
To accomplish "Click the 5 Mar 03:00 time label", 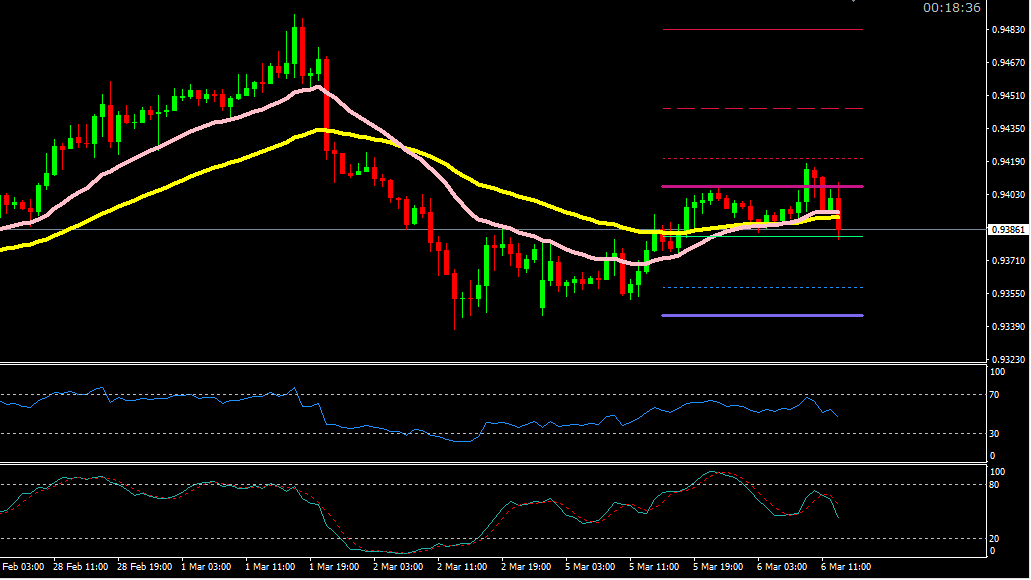I will tap(590, 567).
